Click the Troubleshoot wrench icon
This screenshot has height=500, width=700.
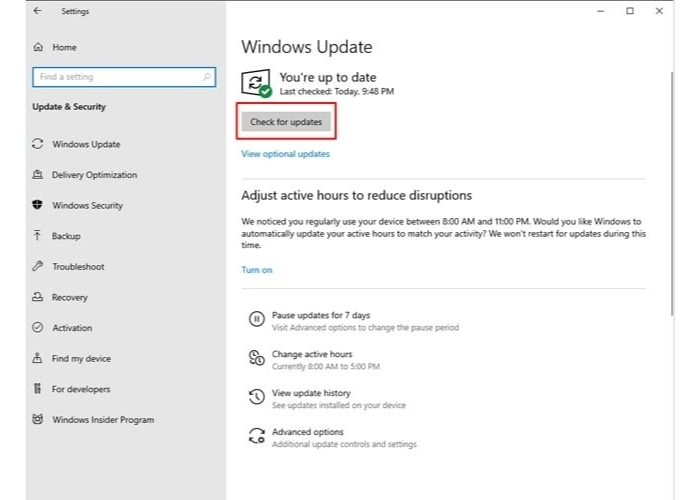tap(38, 266)
